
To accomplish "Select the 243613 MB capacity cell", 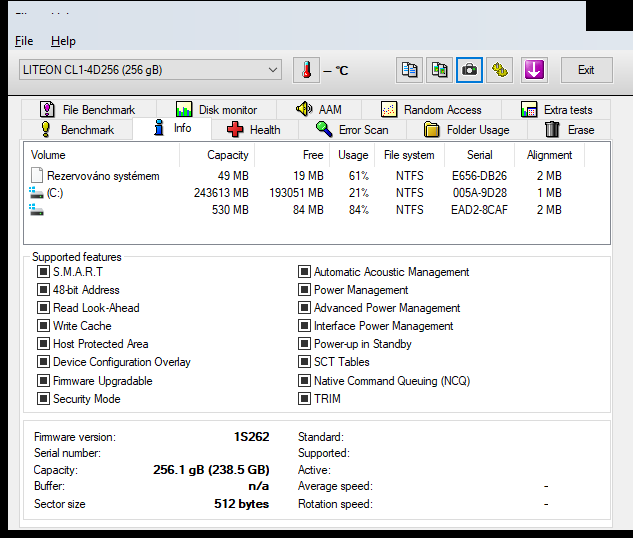I will coord(221,193).
